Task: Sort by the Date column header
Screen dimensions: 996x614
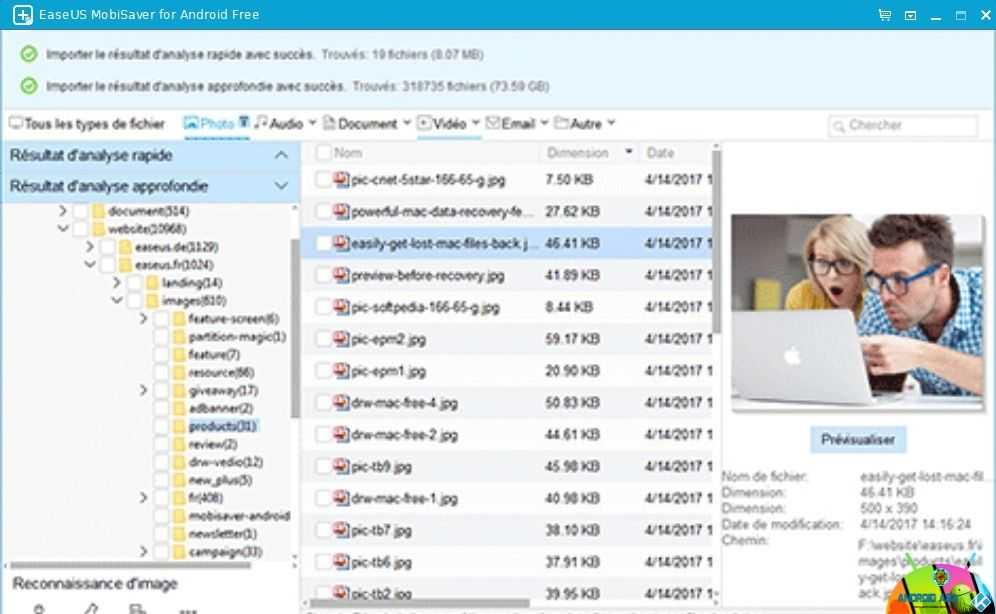Action: coord(660,153)
